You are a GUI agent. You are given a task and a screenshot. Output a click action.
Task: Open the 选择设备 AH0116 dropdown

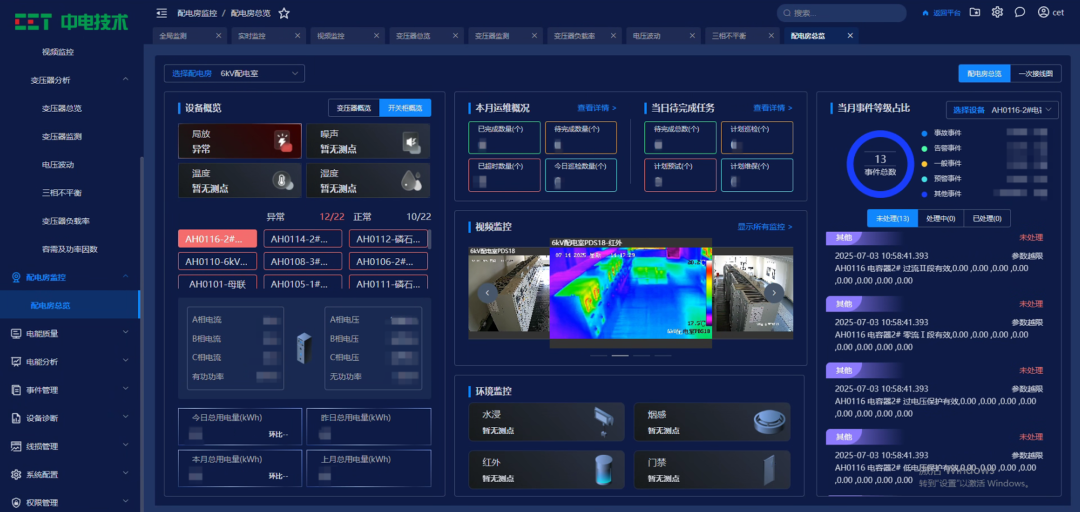pos(1002,109)
